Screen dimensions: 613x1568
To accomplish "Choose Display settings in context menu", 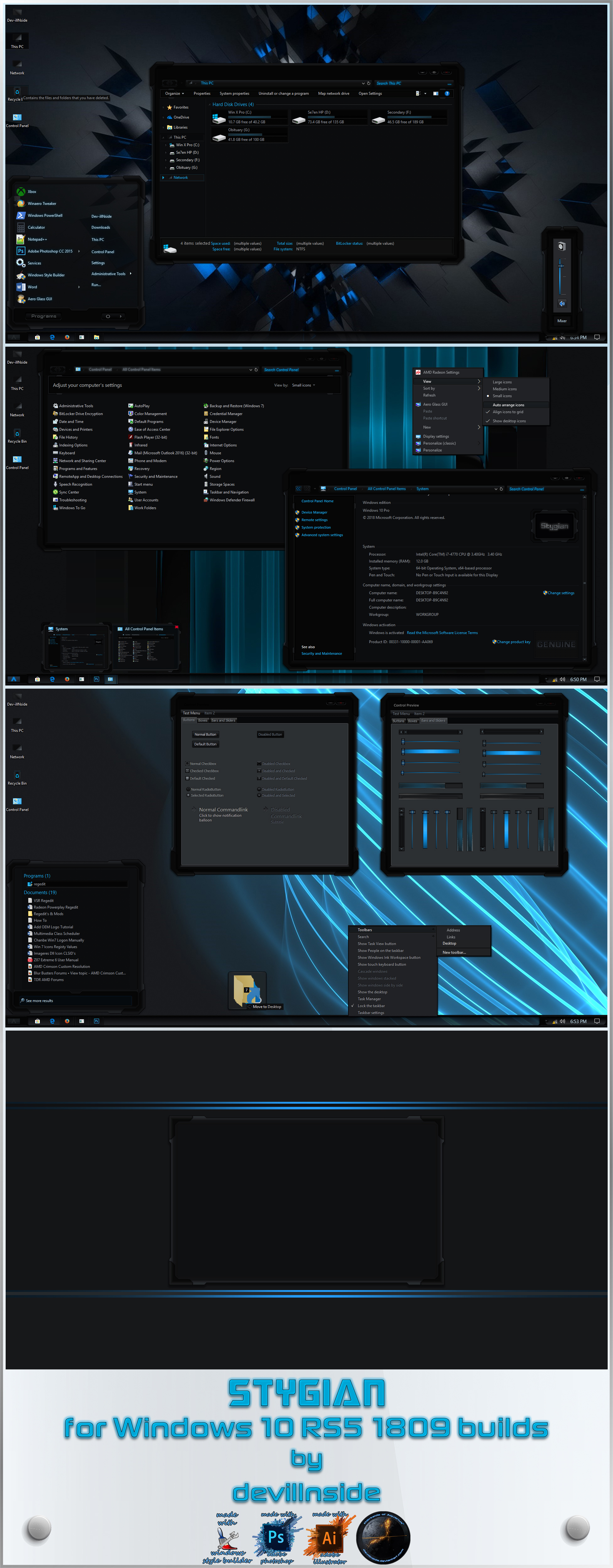I will [x=448, y=436].
